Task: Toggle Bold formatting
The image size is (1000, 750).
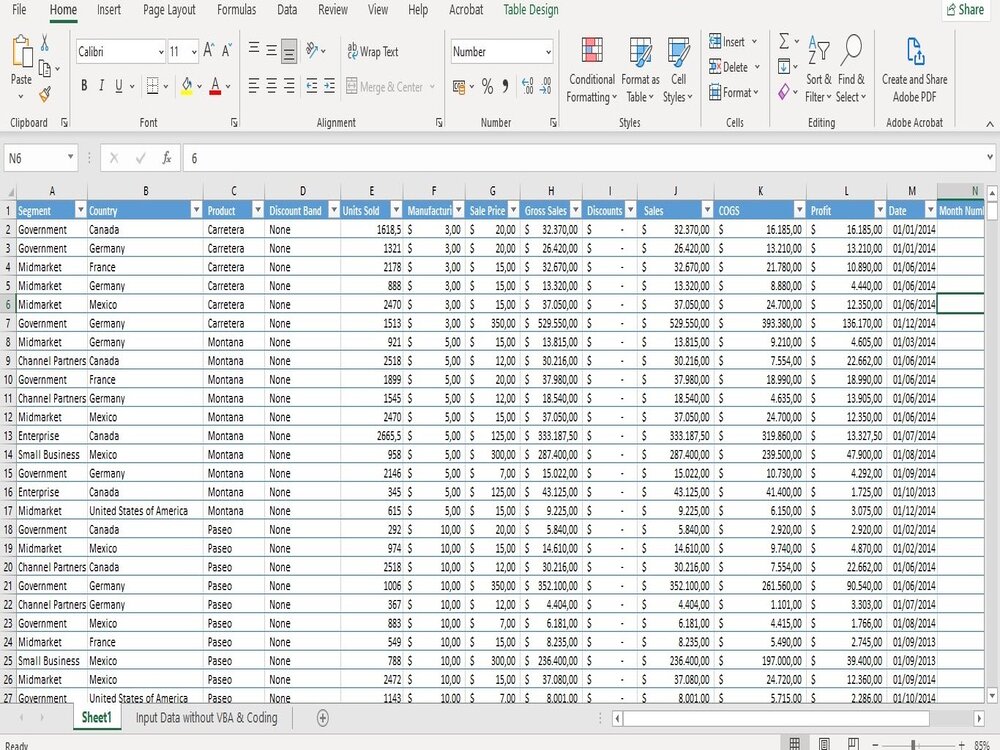Action: point(84,85)
